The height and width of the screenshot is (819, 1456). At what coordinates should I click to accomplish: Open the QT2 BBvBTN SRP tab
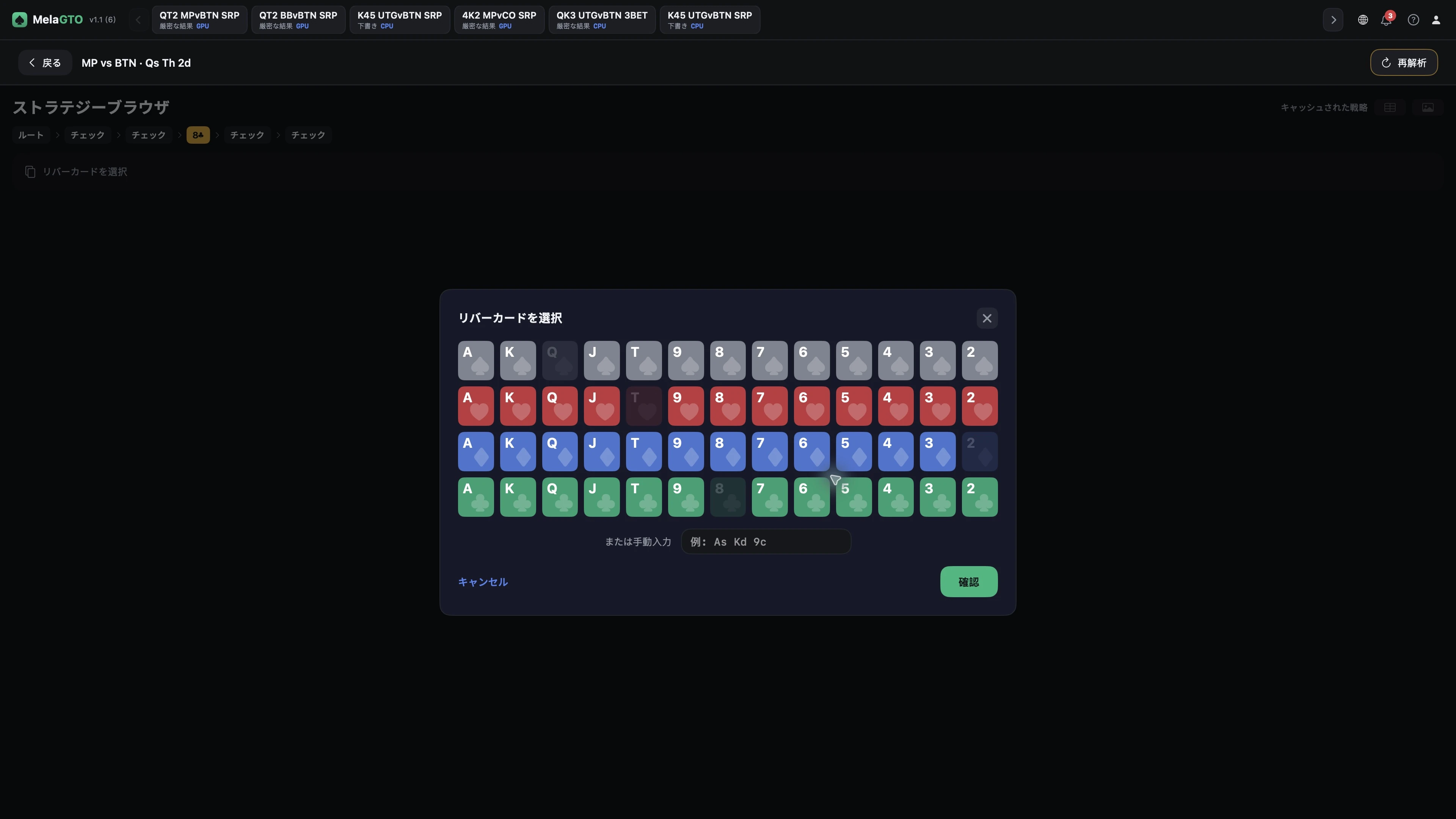(x=298, y=20)
